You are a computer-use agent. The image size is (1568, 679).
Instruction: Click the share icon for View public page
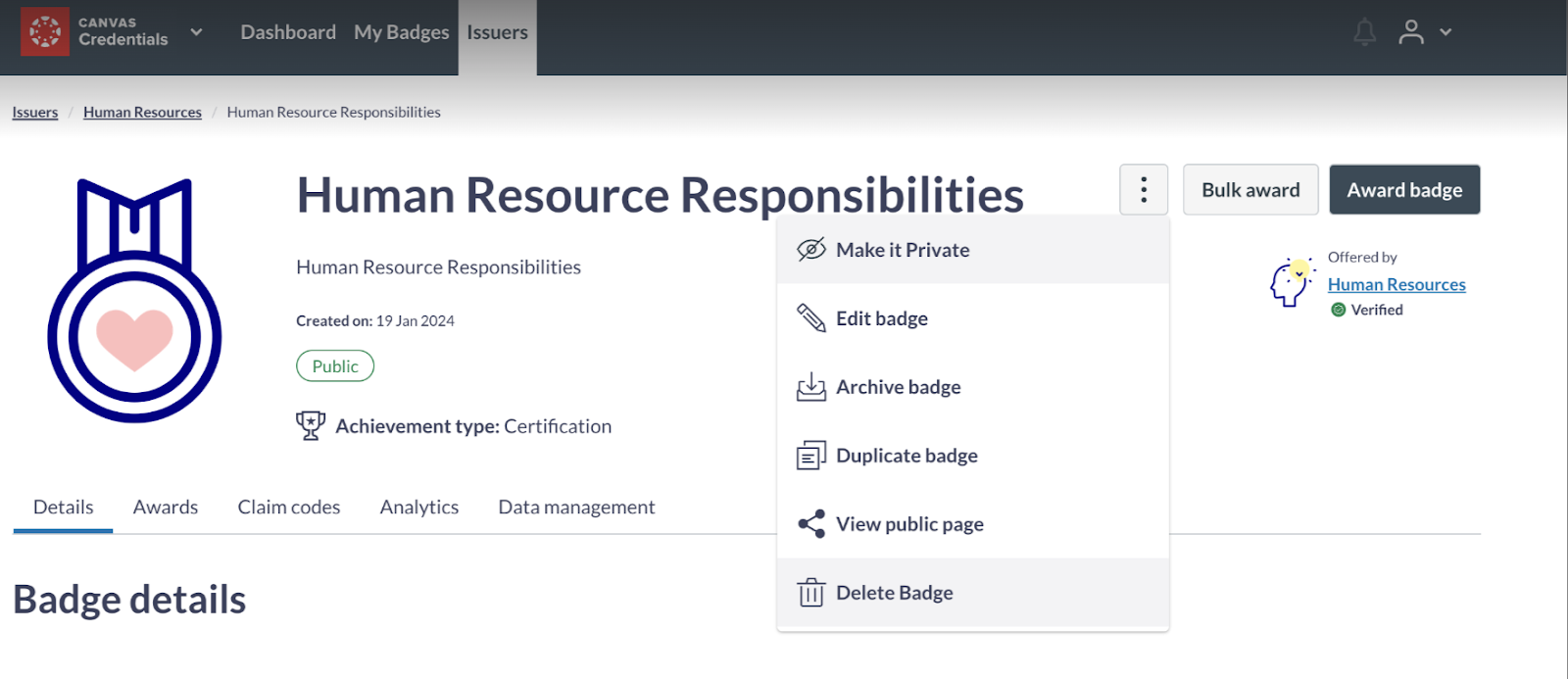tap(811, 524)
